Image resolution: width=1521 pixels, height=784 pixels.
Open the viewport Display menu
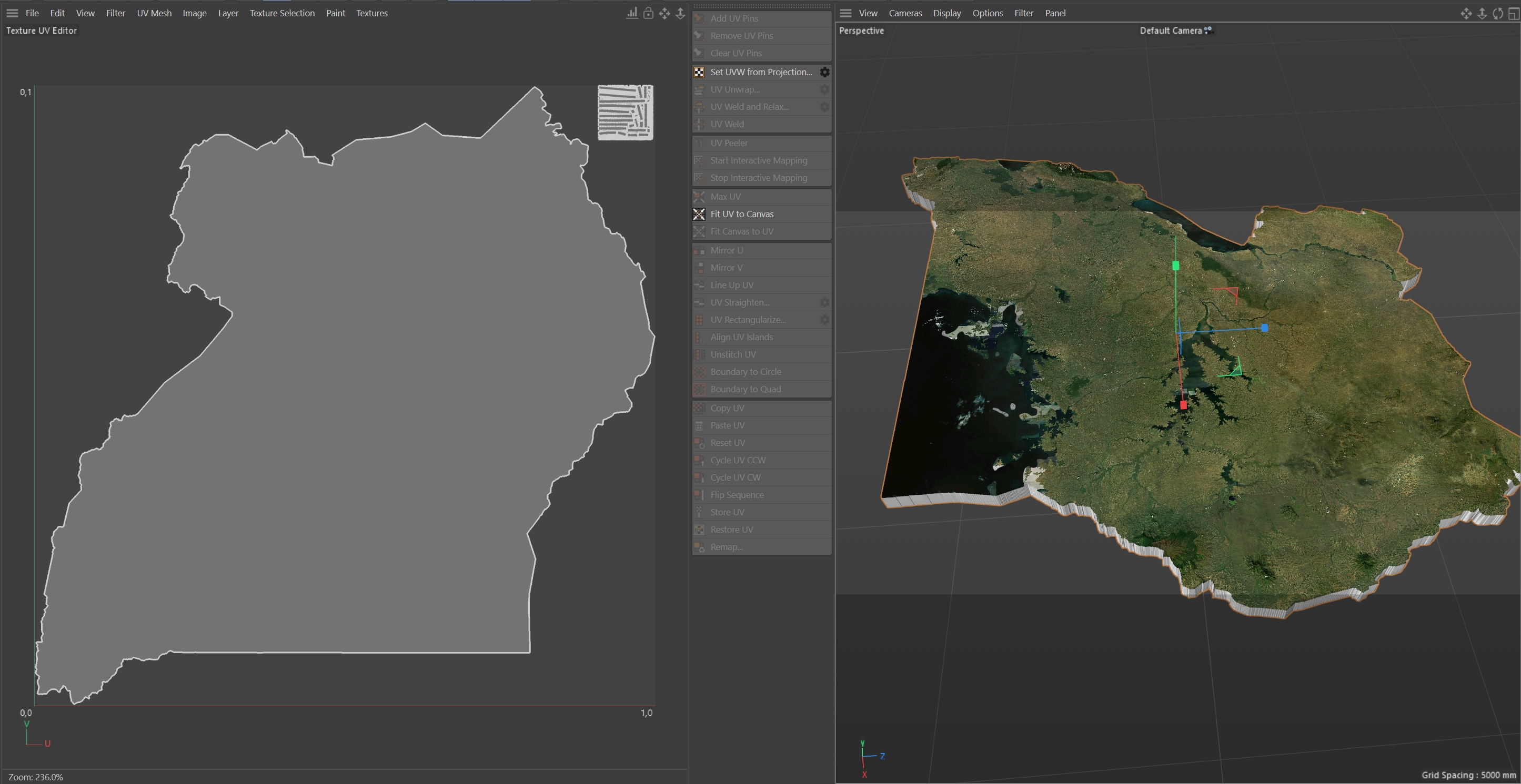click(946, 13)
